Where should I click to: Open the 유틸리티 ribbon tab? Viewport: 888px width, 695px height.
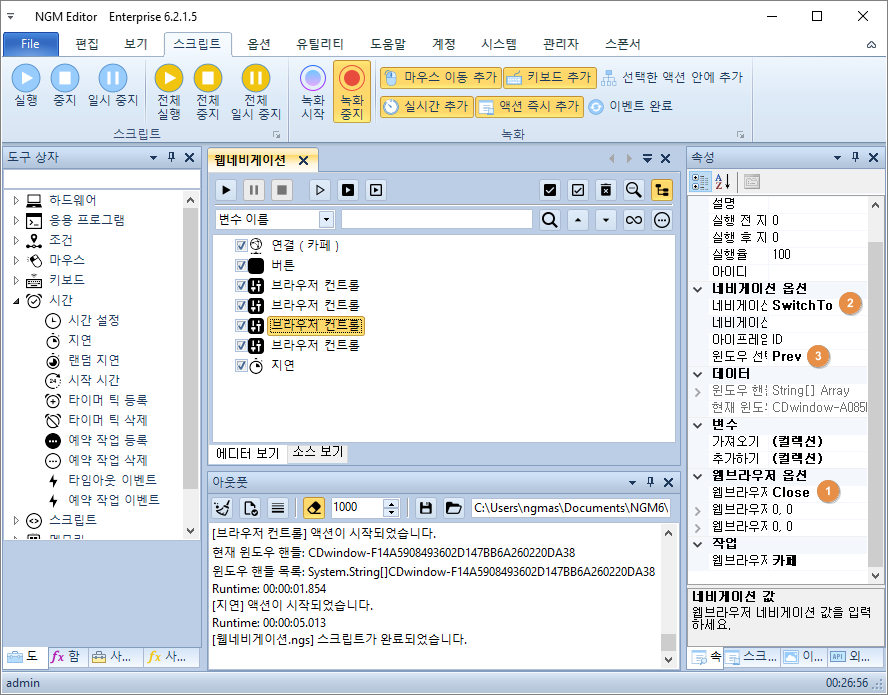(319, 44)
